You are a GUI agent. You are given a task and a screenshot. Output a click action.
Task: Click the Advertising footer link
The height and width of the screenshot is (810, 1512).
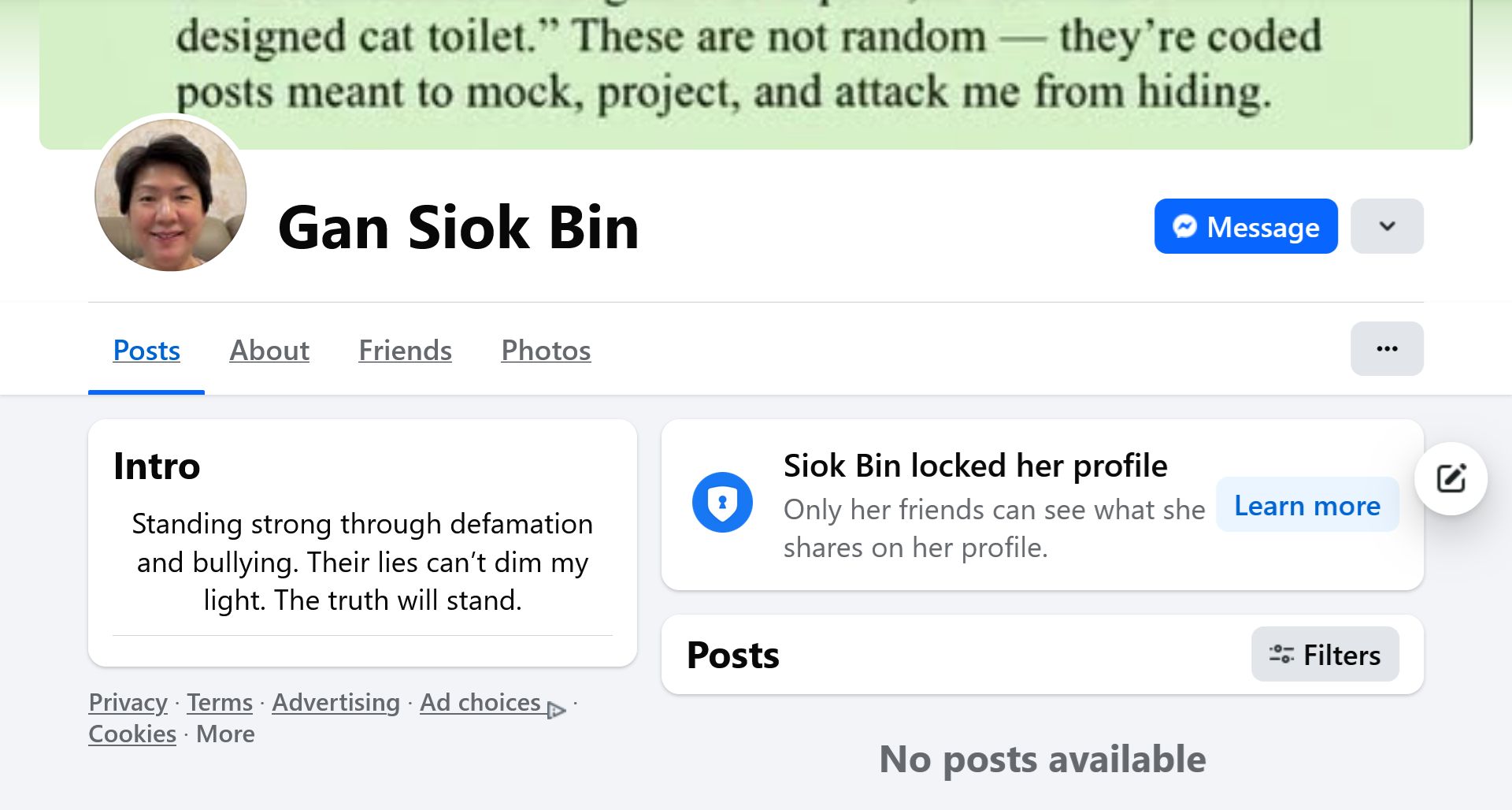point(335,702)
